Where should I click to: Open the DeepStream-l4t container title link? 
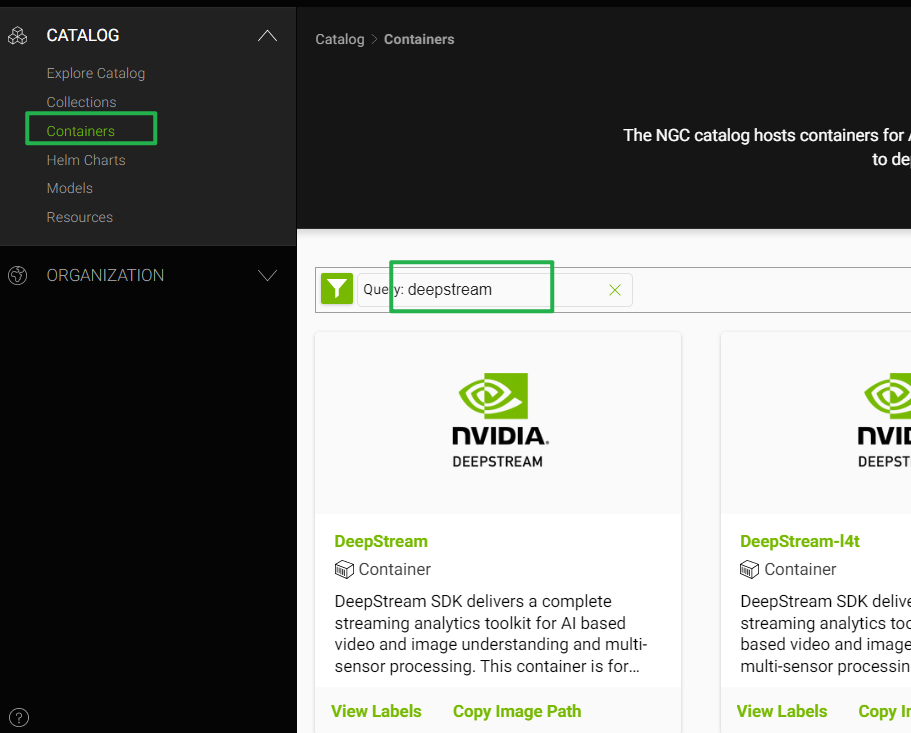800,541
